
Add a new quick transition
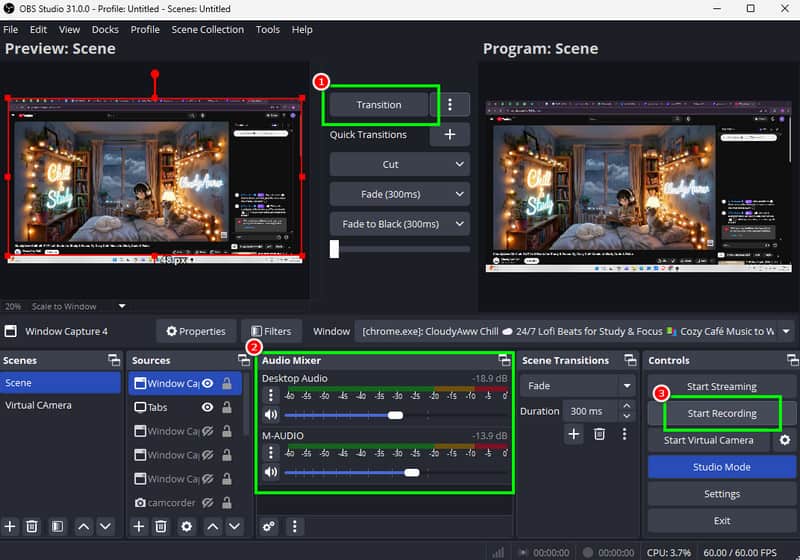click(x=449, y=135)
